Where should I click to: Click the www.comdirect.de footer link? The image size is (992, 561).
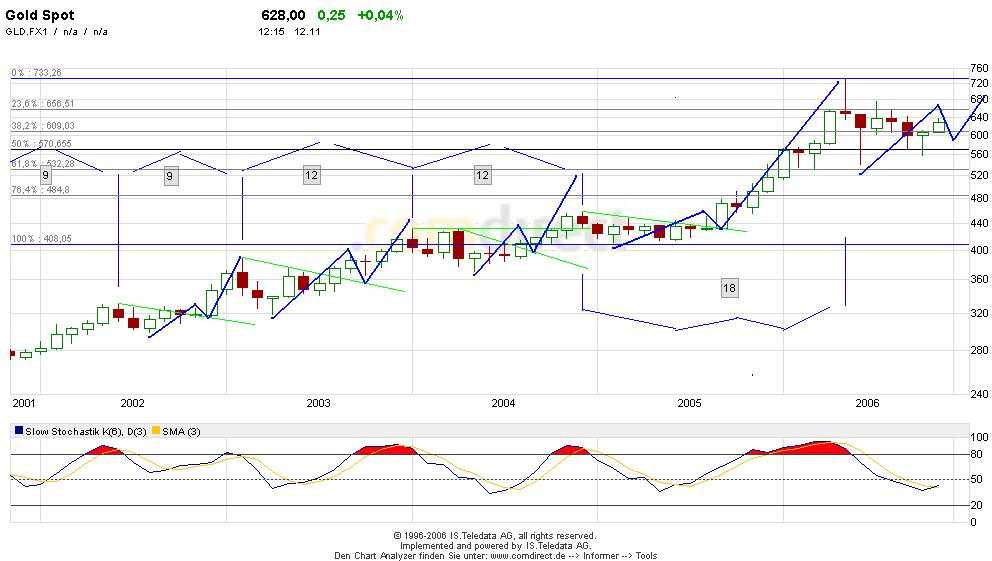528,555
